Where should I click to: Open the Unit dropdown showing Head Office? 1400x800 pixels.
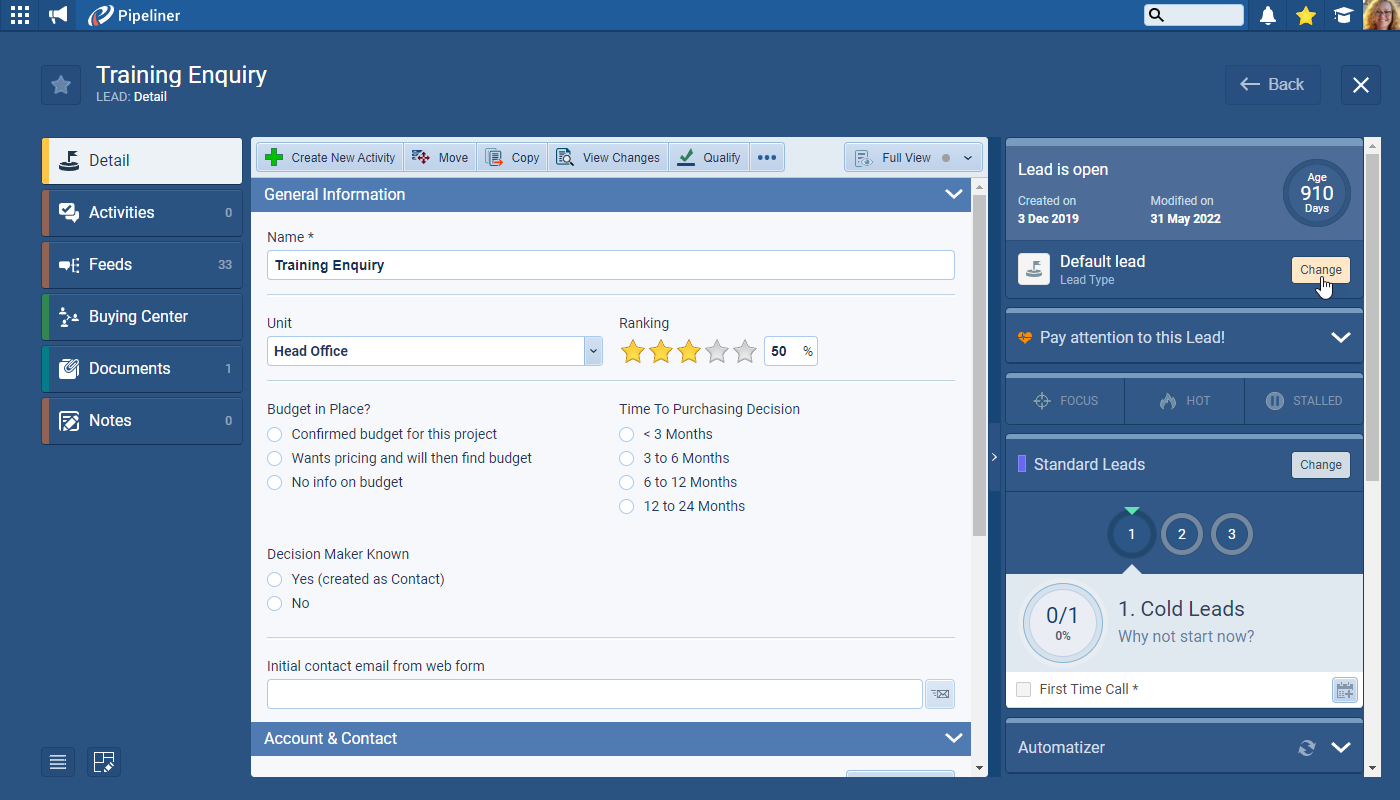pyautogui.click(x=593, y=351)
